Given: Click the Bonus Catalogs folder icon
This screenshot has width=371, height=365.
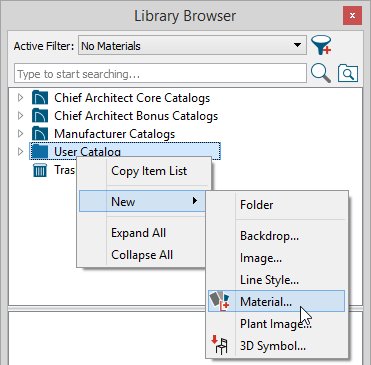Looking at the screenshot, I should (40, 116).
